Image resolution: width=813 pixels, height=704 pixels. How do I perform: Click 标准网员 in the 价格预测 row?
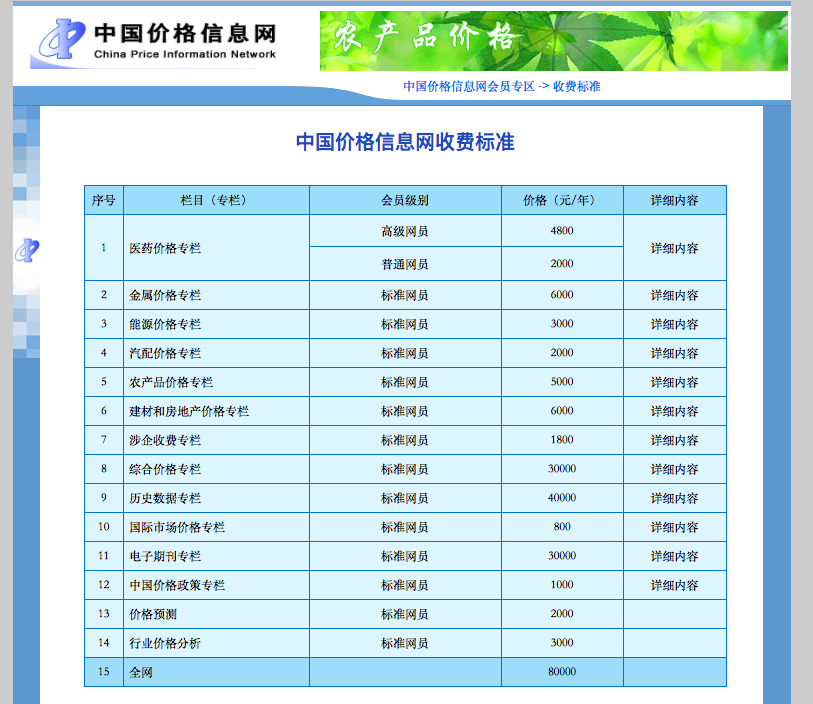(x=405, y=615)
